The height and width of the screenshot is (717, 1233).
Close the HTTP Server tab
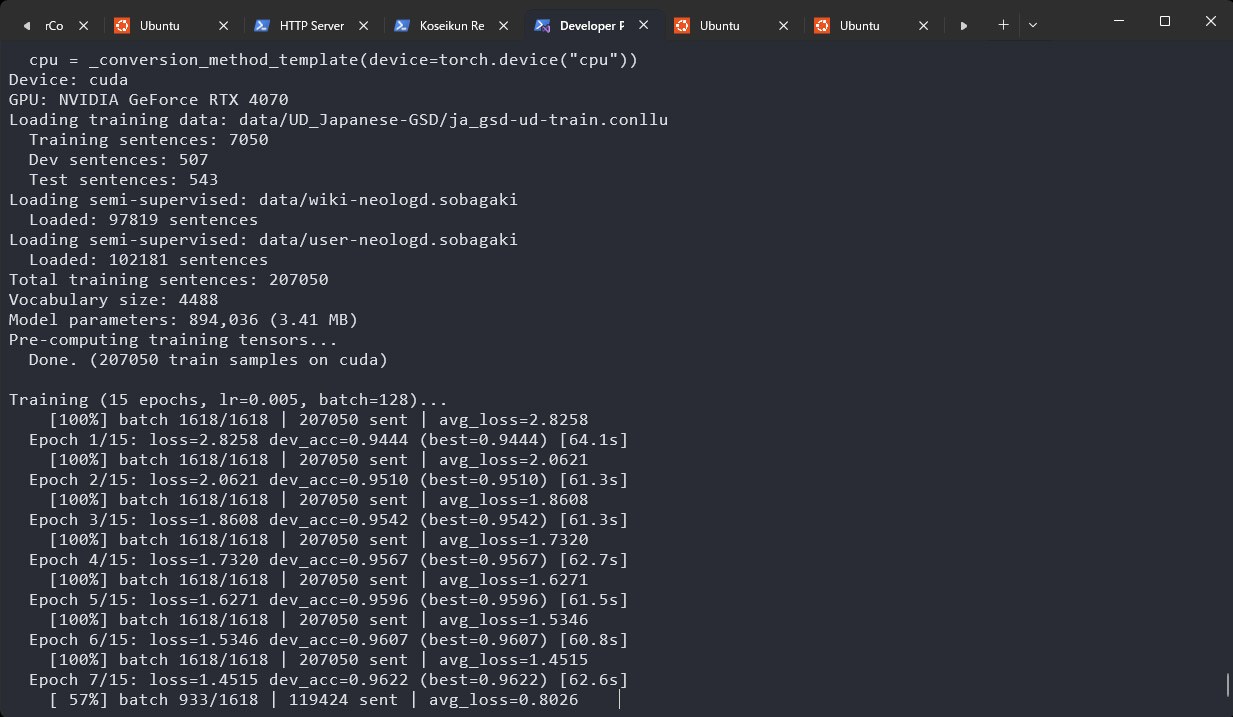click(x=363, y=25)
